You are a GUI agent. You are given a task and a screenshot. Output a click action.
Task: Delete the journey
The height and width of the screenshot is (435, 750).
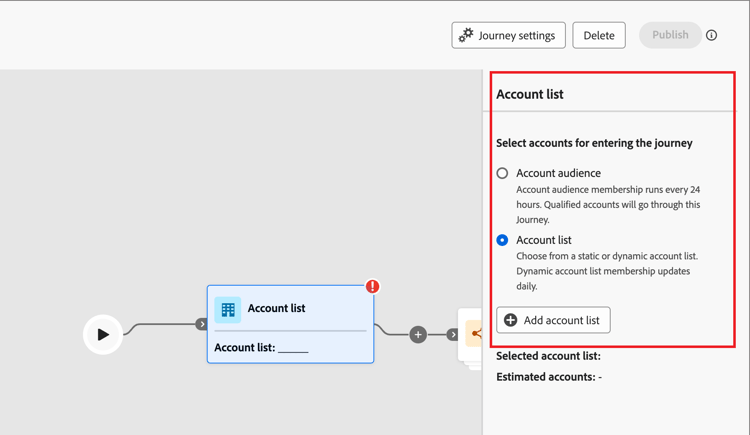click(x=599, y=35)
